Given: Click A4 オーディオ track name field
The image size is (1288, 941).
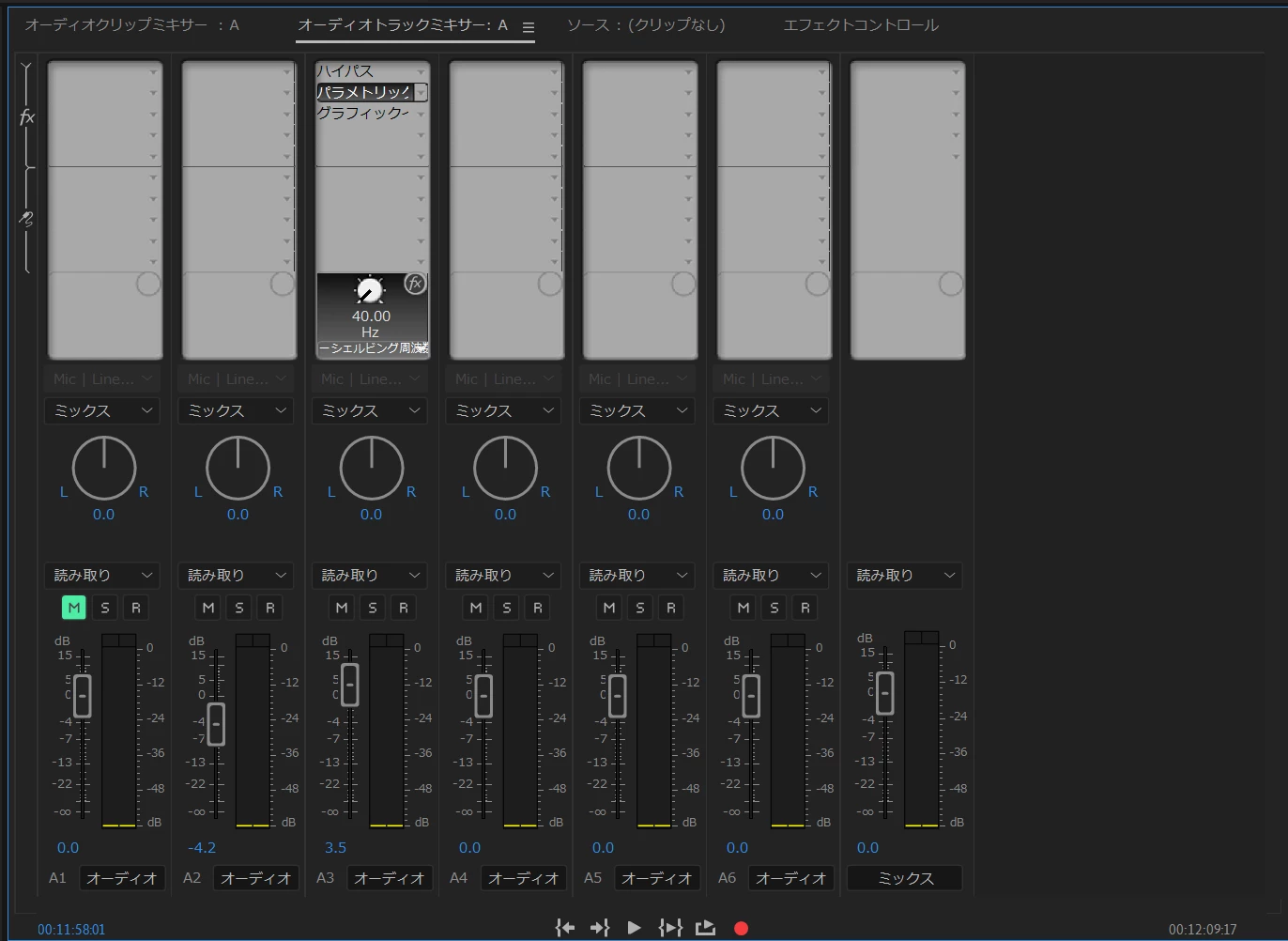Looking at the screenshot, I should (524, 878).
